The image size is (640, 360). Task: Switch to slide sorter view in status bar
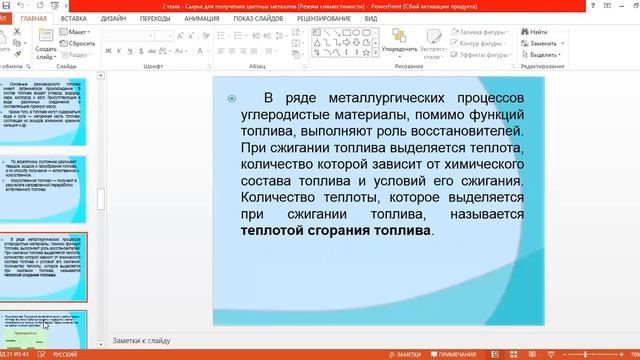tap(513, 354)
